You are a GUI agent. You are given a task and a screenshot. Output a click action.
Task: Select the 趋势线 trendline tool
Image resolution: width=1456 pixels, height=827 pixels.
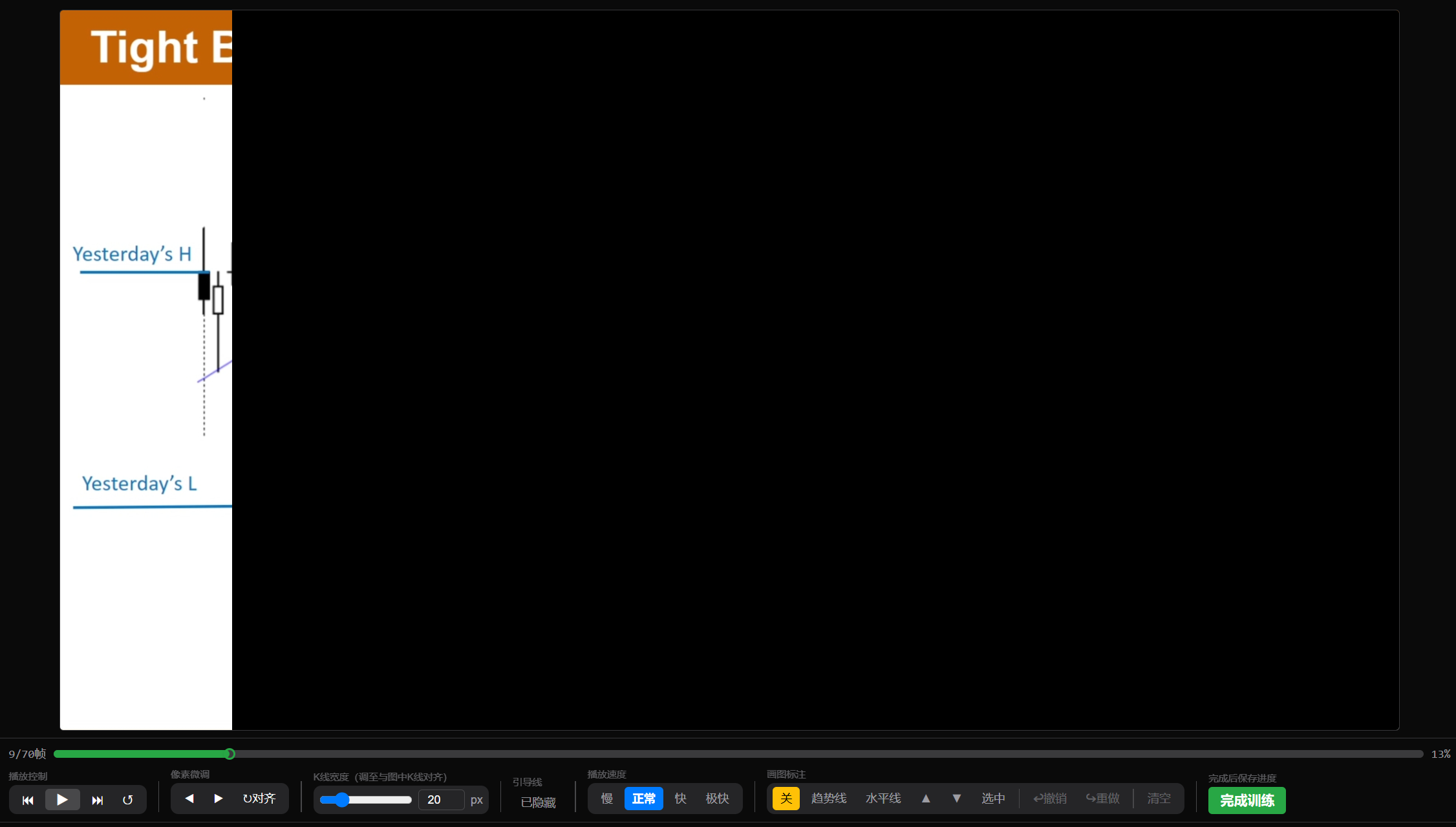828,799
